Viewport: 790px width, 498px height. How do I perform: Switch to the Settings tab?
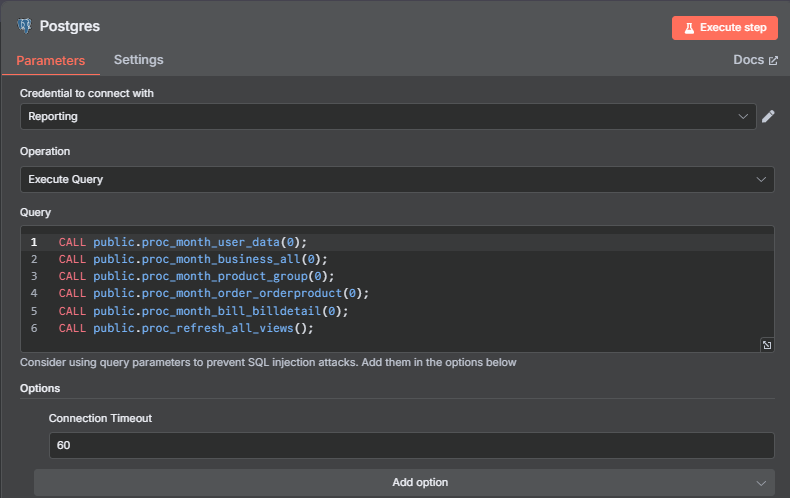139,60
